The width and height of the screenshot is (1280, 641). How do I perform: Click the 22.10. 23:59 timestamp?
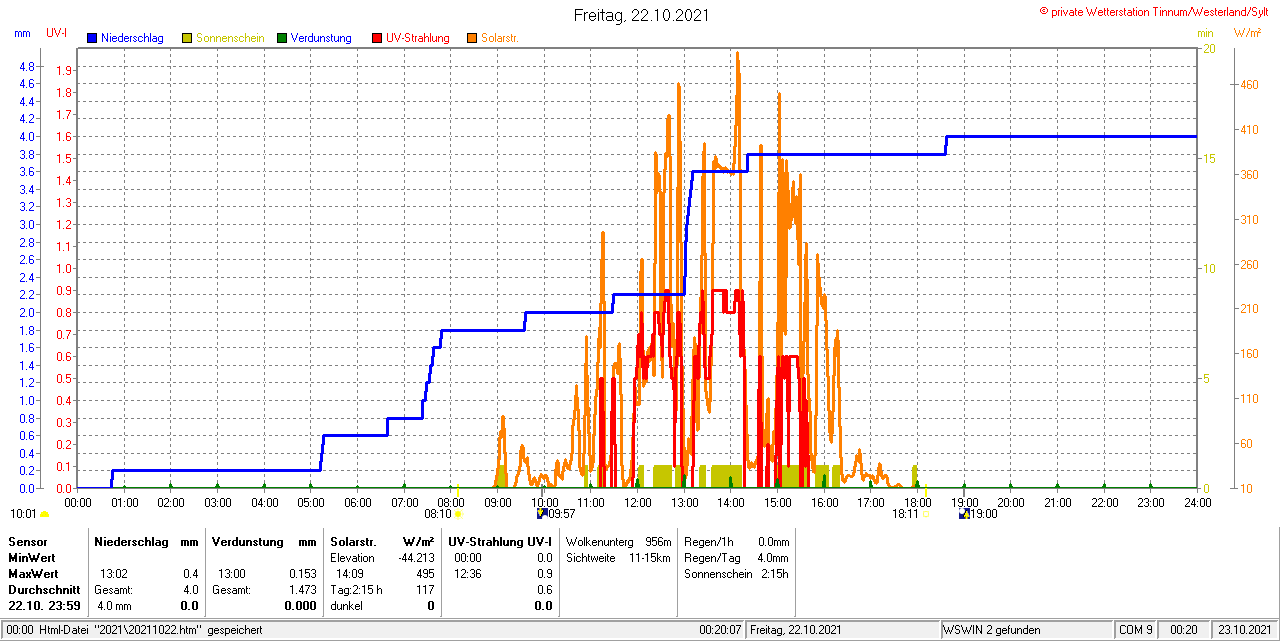click(x=44, y=606)
